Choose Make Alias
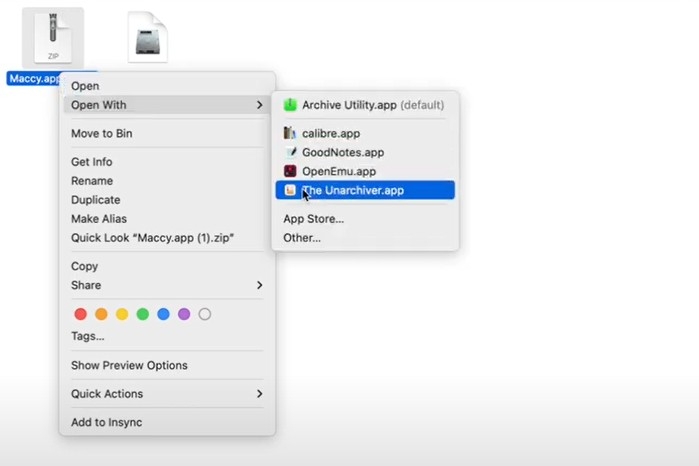The height and width of the screenshot is (466, 699). pyautogui.click(x=167, y=219)
